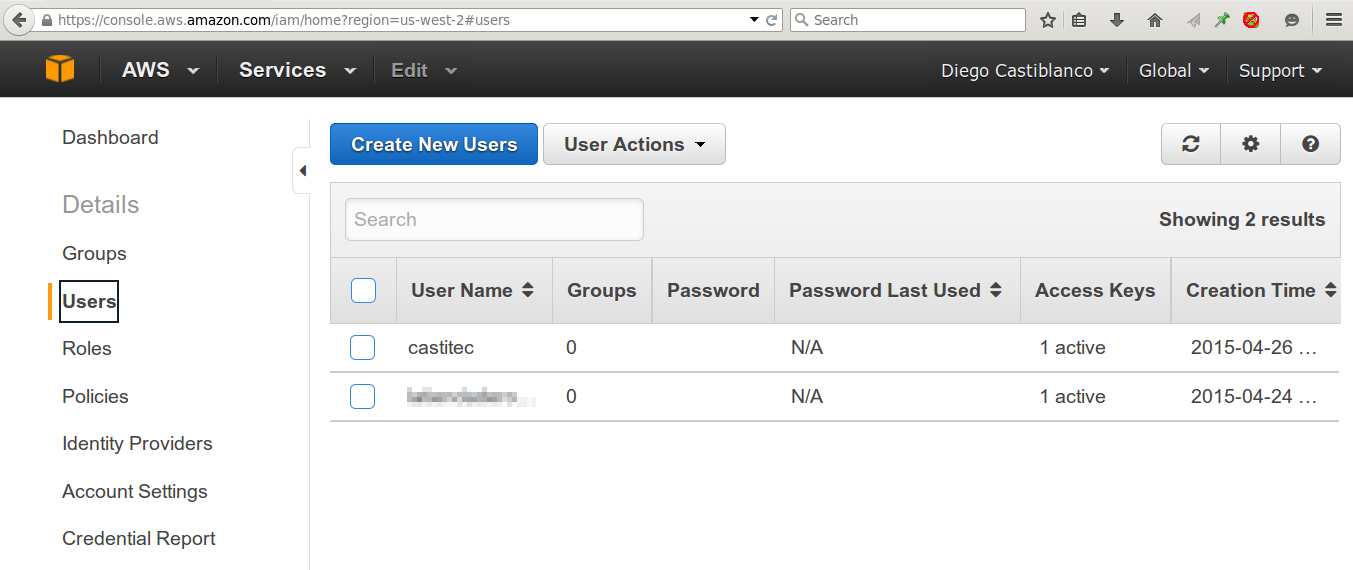This screenshot has width=1353, height=570.
Task: Open the Global region dropdown
Action: [x=1174, y=71]
